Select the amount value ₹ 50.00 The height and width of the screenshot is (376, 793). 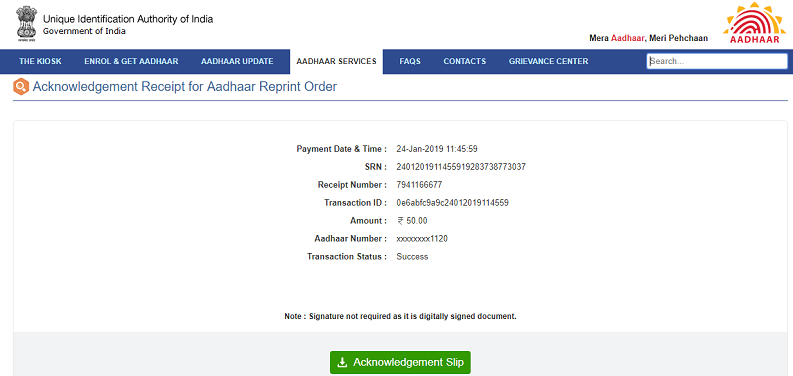click(412, 221)
